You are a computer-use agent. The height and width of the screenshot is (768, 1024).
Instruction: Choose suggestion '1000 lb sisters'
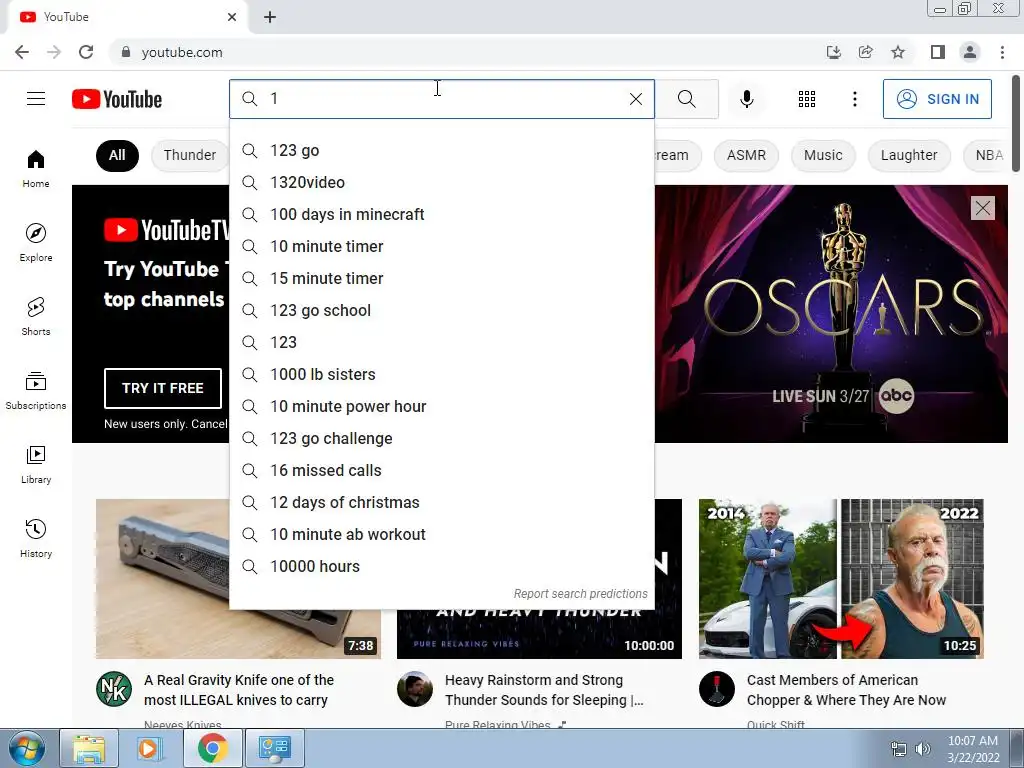[x=441, y=375]
